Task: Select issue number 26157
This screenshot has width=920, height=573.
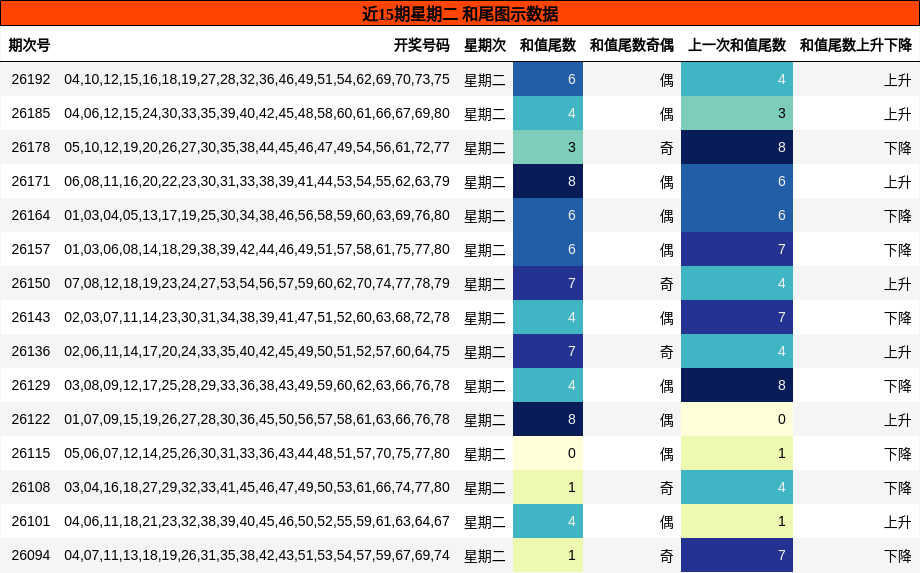Action: pyautogui.click(x=31, y=249)
